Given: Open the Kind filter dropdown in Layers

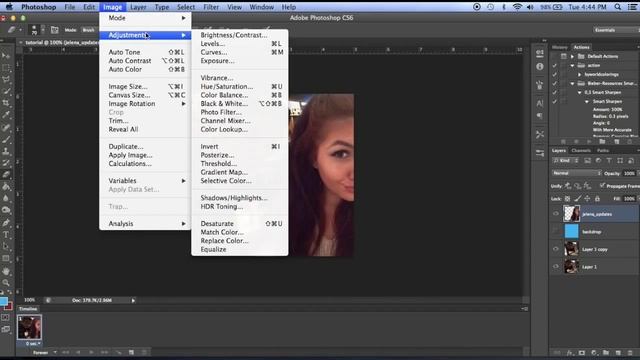Looking at the screenshot, I should pyautogui.click(x=566, y=161).
